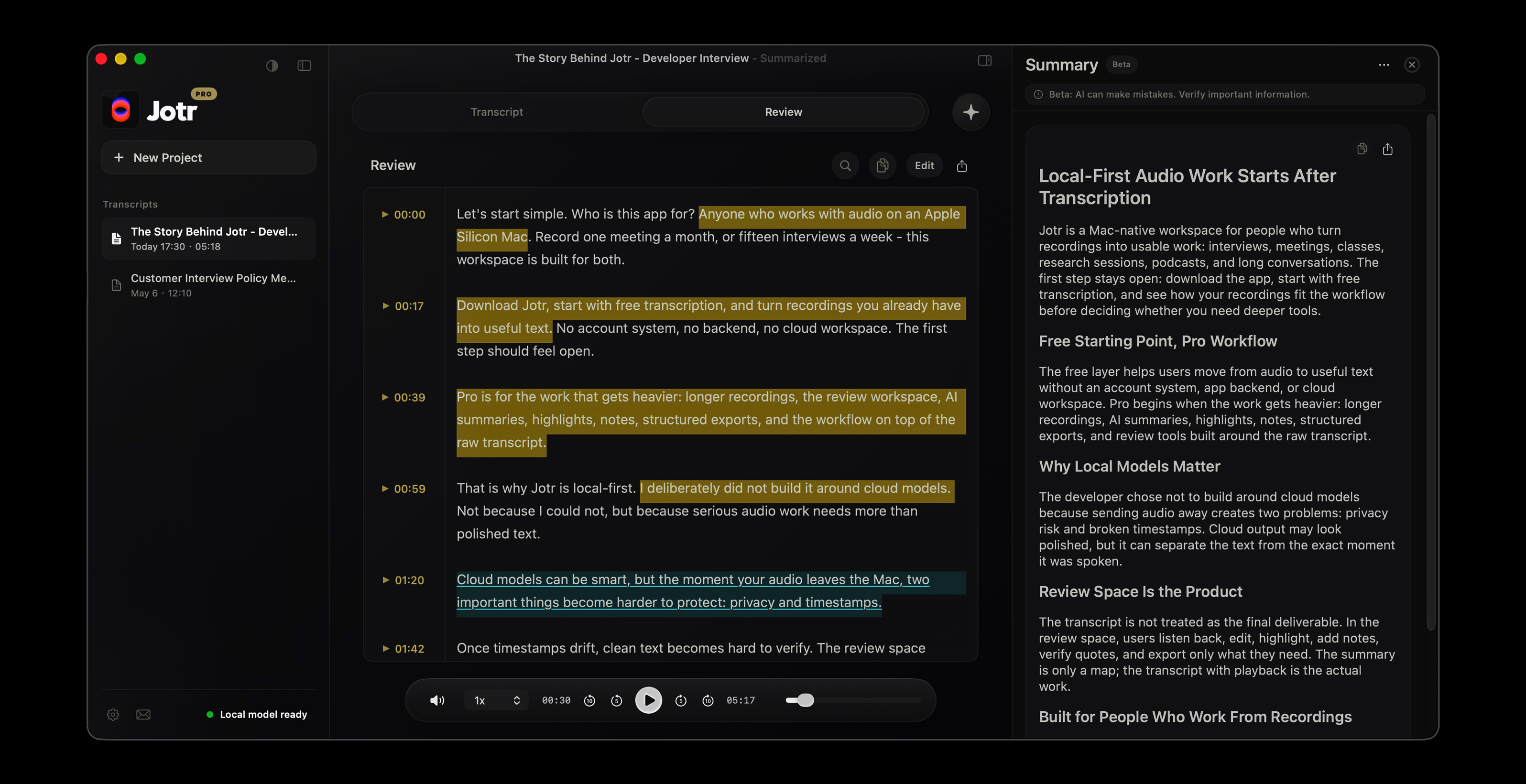This screenshot has width=1526, height=784.
Task: Click the sparkle AI summary button
Action: point(971,112)
